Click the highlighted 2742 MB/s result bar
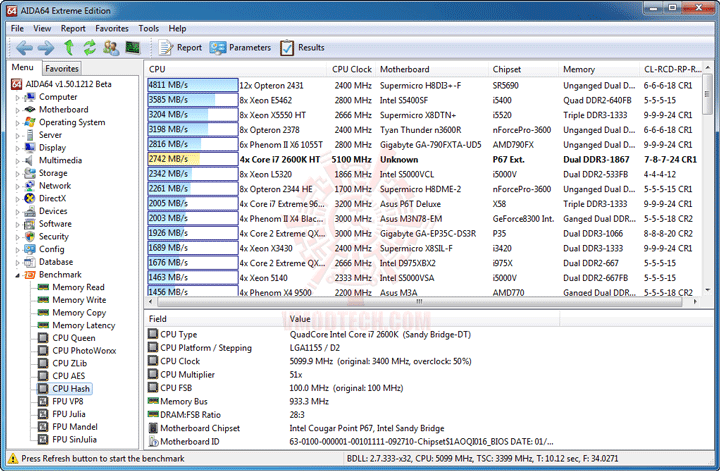Viewport: 720px width, 471px height. [192, 159]
